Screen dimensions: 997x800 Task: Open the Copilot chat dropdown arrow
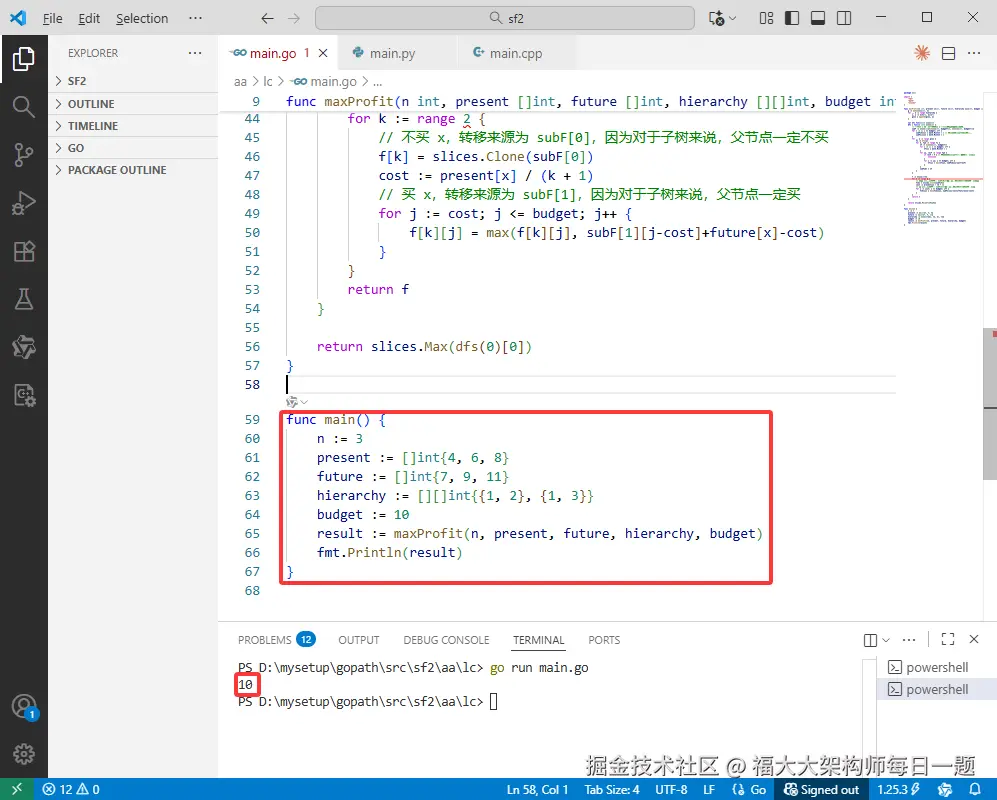732,18
